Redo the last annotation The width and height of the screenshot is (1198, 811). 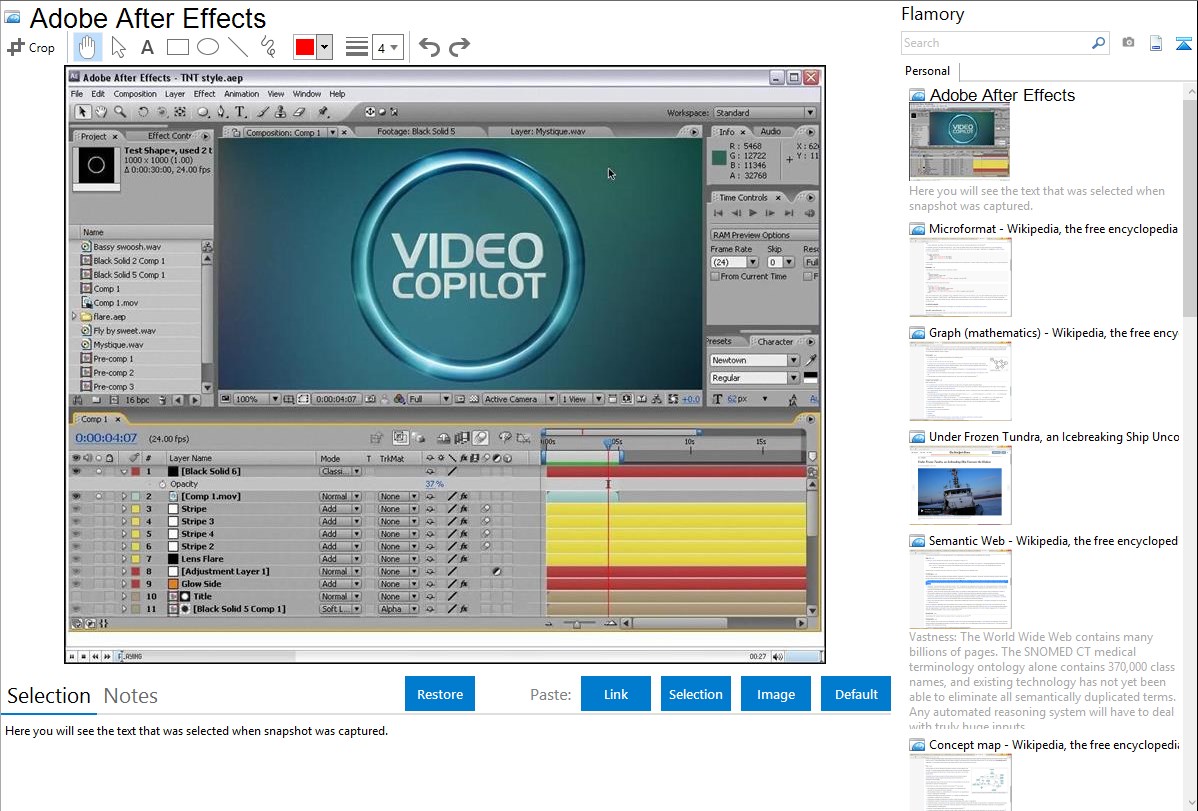pyautogui.click(x=459, y=47)
